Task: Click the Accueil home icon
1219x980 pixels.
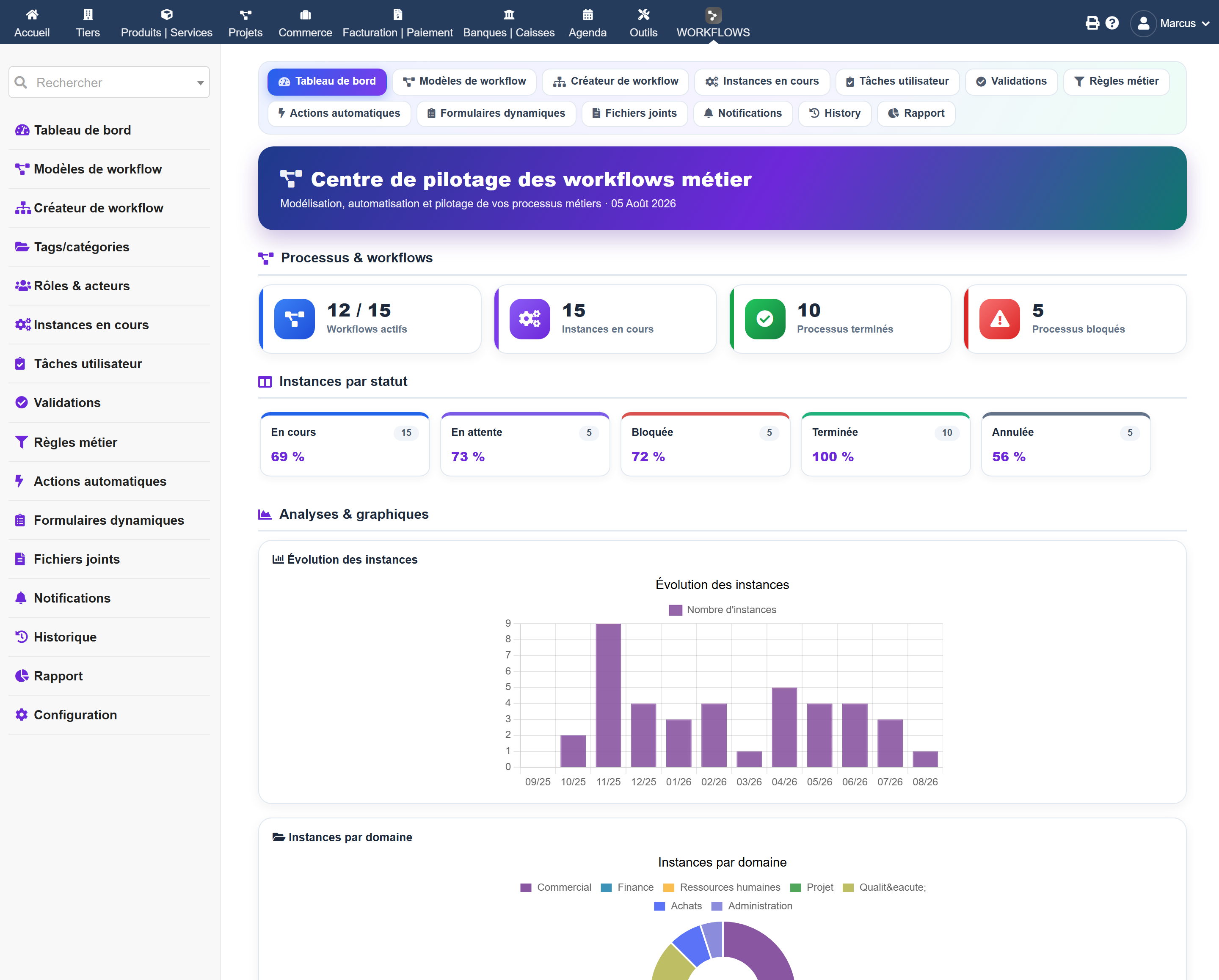Action: click(32, 14)
